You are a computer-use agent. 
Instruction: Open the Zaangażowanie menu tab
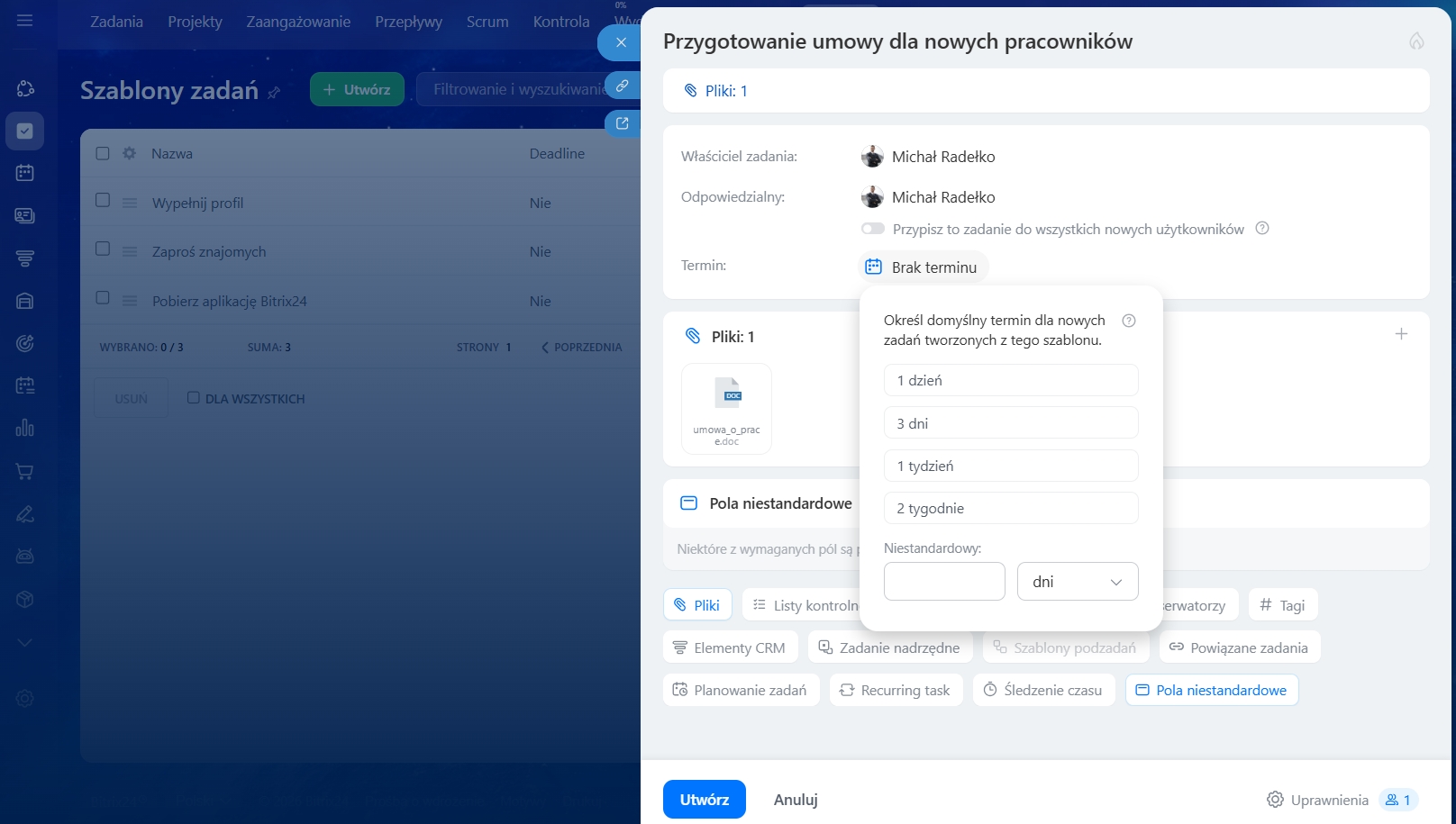[298, 22]
